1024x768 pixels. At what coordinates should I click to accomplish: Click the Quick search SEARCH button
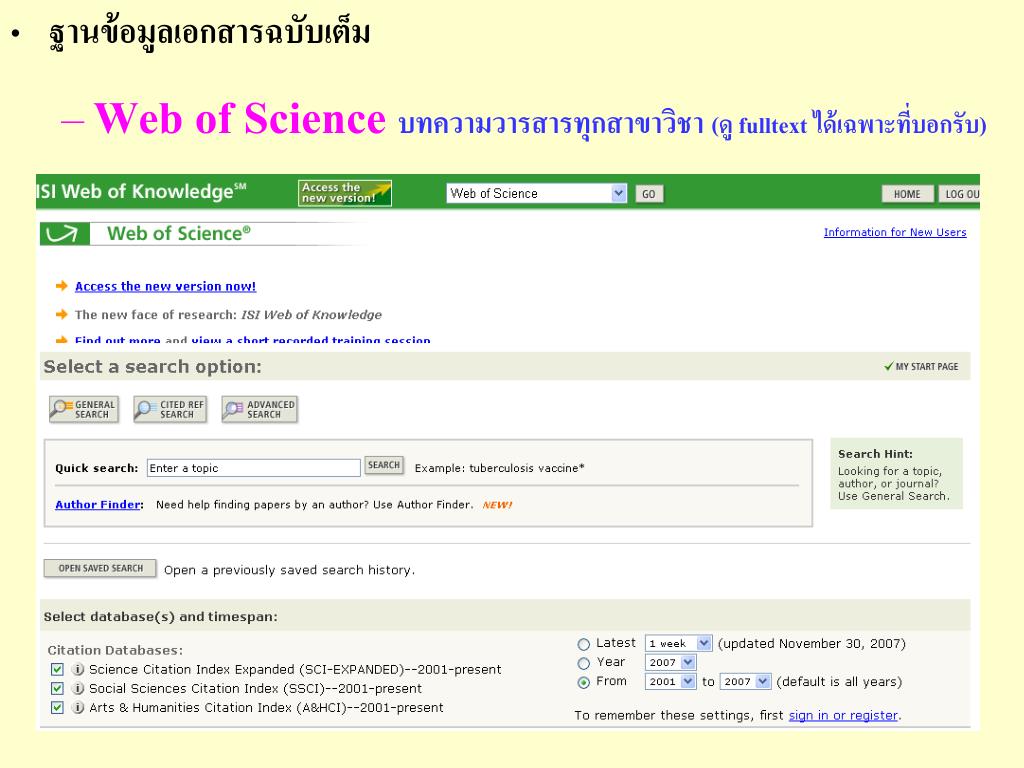(x=384, y=465)
